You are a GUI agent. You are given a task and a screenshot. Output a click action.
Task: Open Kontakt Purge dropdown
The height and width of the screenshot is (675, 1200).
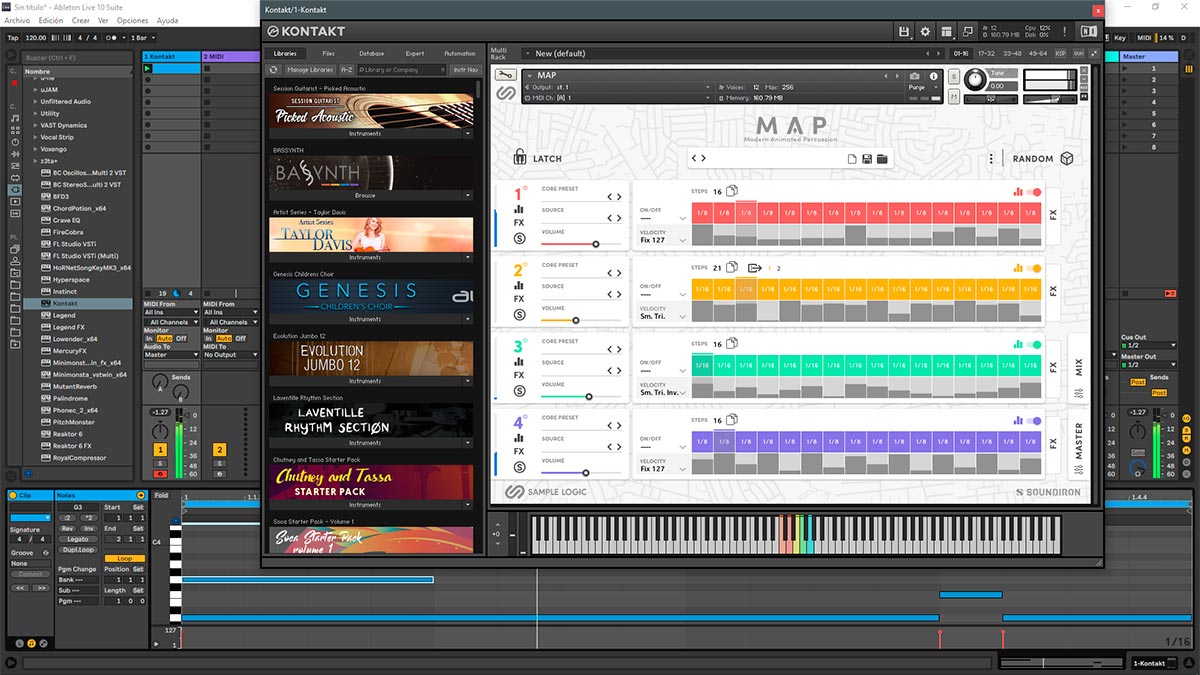(x=923, y=87)
